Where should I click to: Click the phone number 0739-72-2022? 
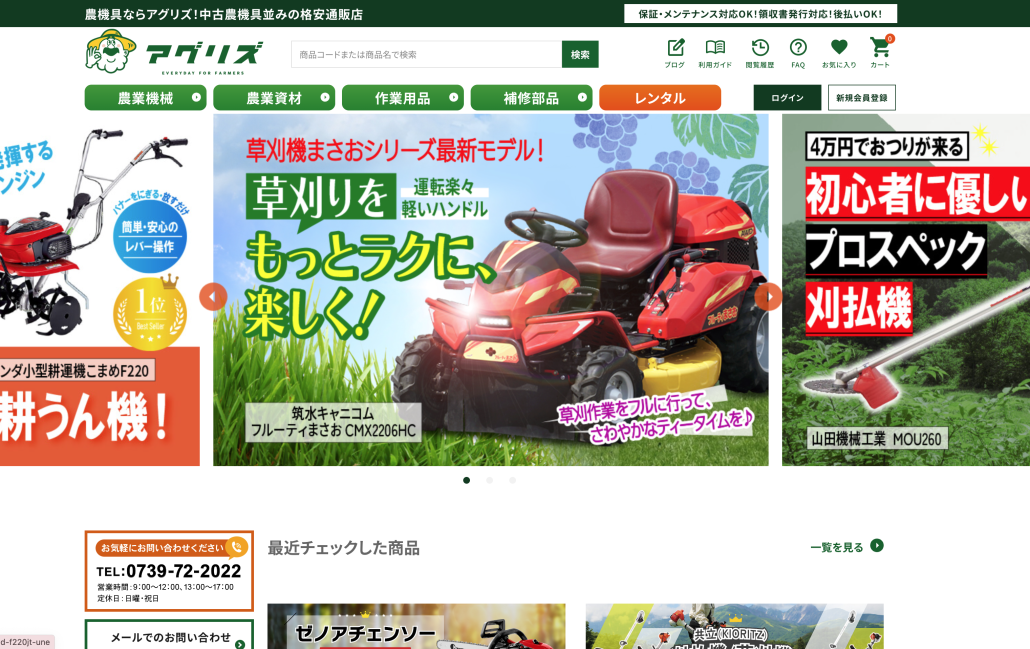(x=183, y=571)
